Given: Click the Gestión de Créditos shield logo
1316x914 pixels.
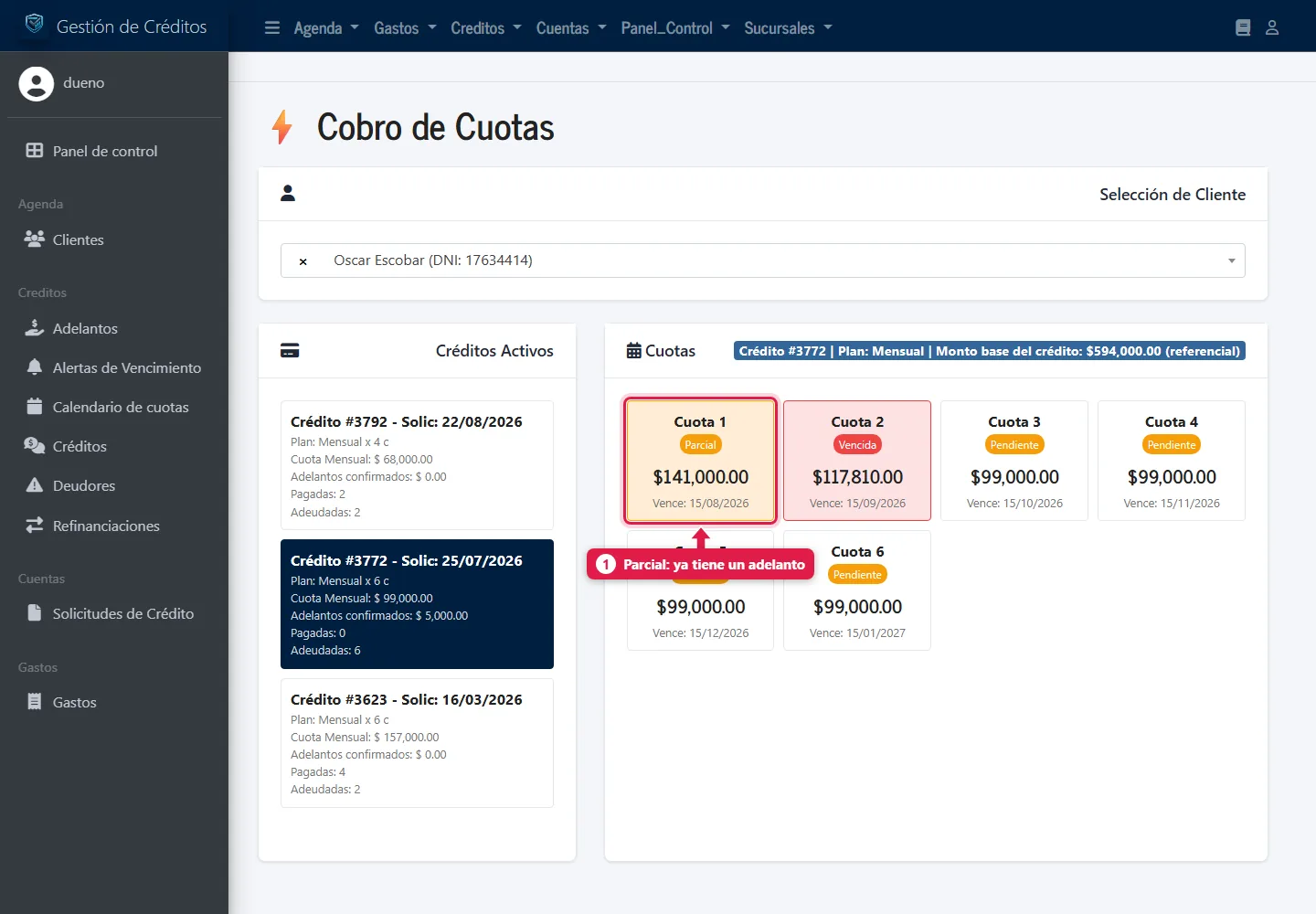Looking at the screenshot, I should (x=35, y=24).
